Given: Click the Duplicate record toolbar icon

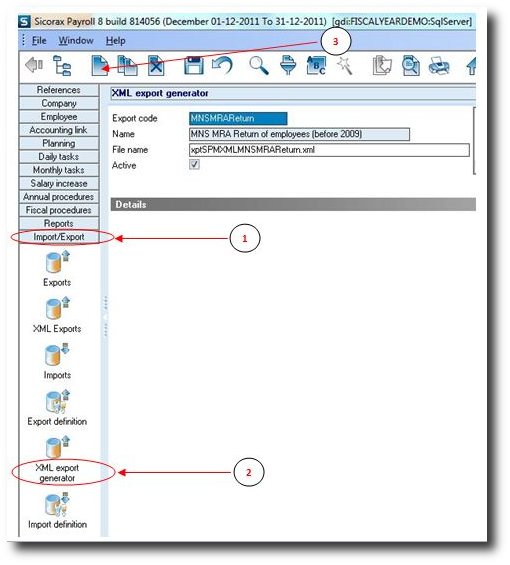Looking at the screenshot, I should [127, 66].
